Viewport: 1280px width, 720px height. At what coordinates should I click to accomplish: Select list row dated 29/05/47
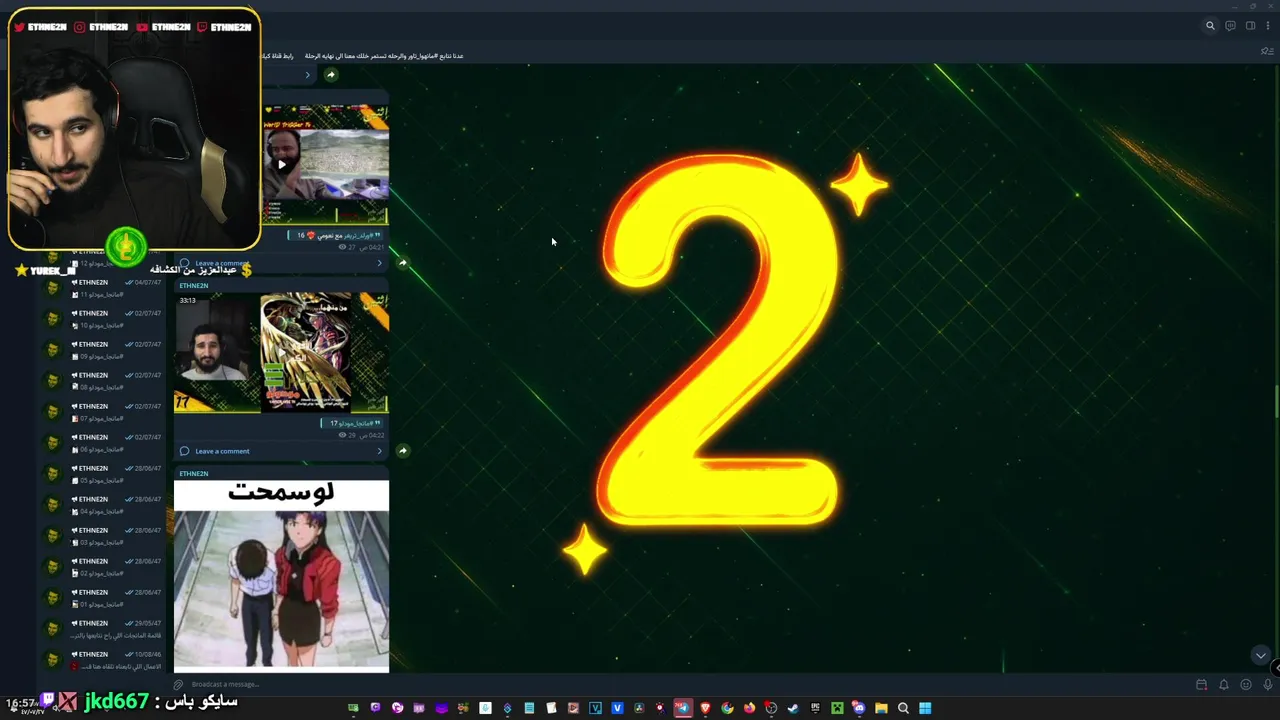tap(105, 630)
